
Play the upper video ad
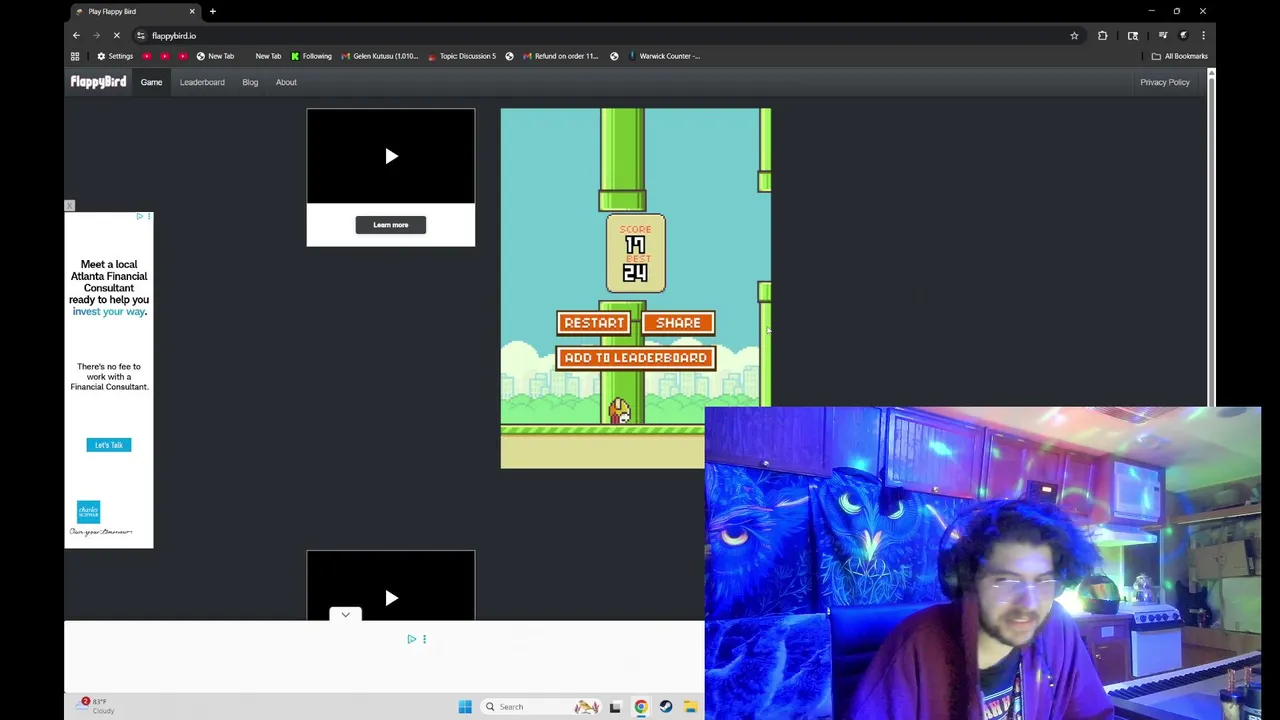[x=391, y=156]
